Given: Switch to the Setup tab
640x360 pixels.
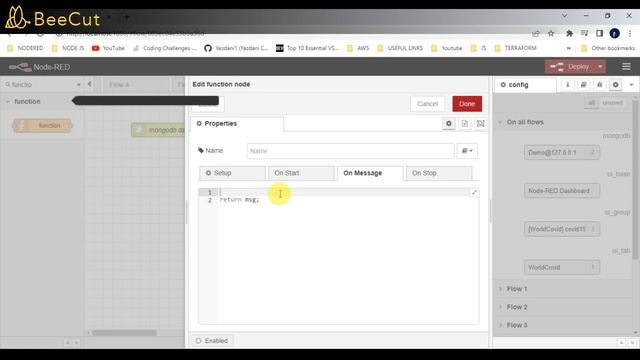Looking at the screenshot, I should point(232,173).
